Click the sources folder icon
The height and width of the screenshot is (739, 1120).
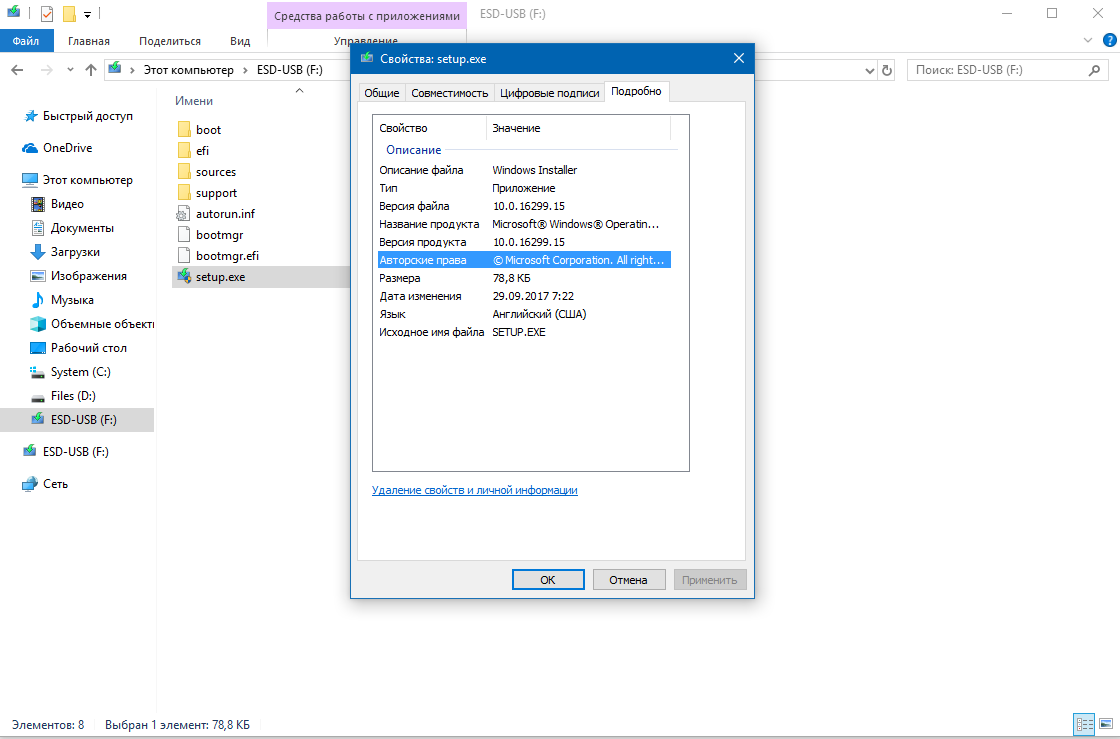[x=184, y=171]
